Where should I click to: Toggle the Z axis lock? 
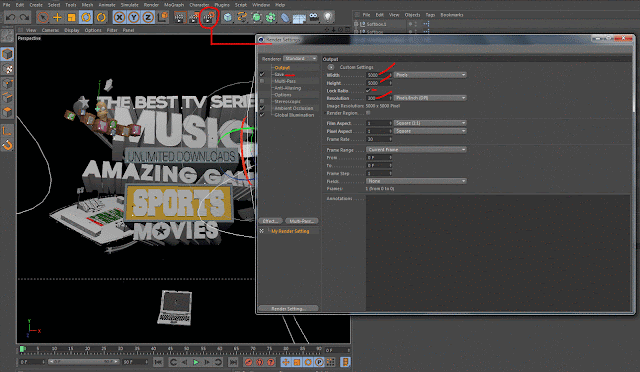148,17
